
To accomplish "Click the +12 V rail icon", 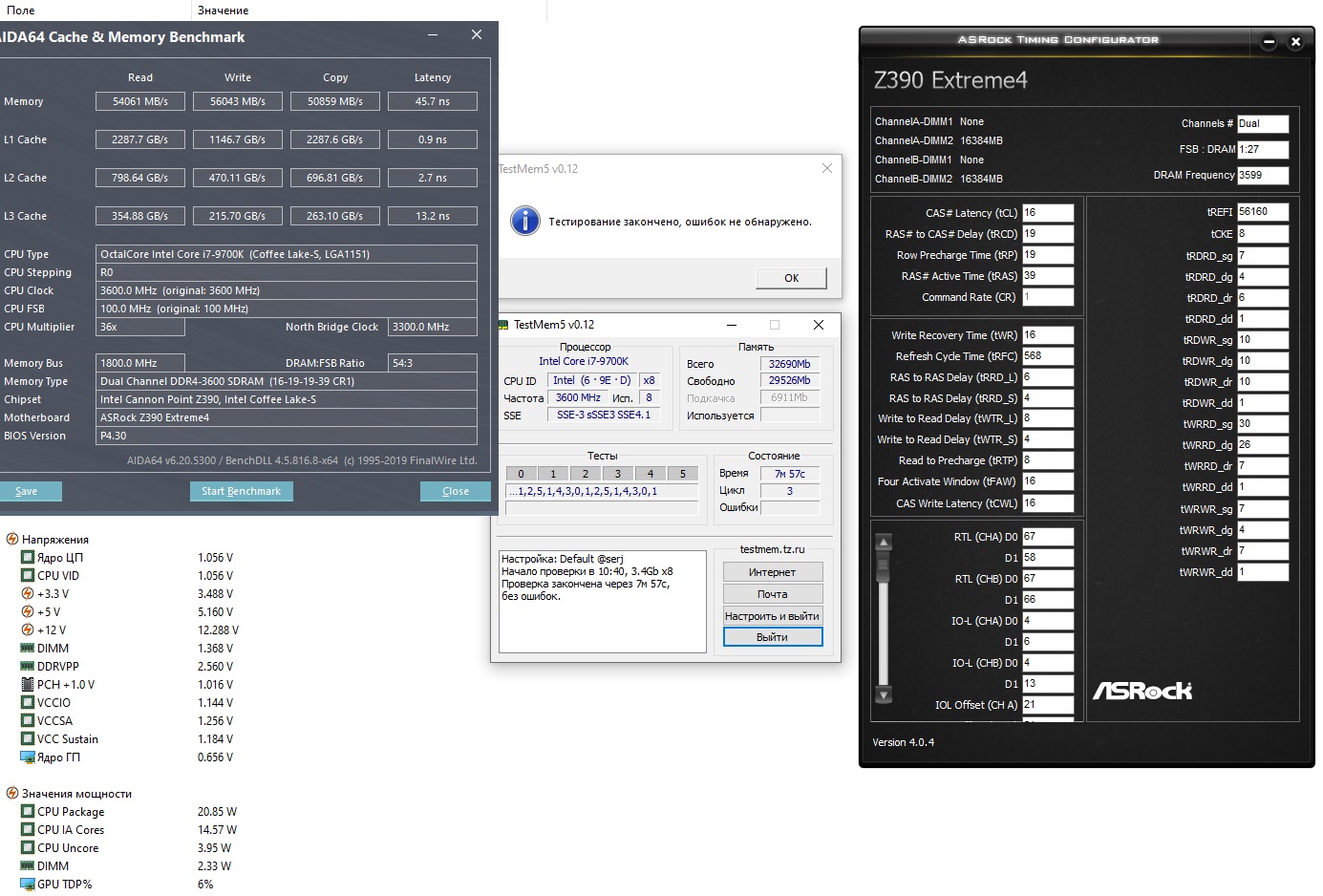I will tap(28, 629).
